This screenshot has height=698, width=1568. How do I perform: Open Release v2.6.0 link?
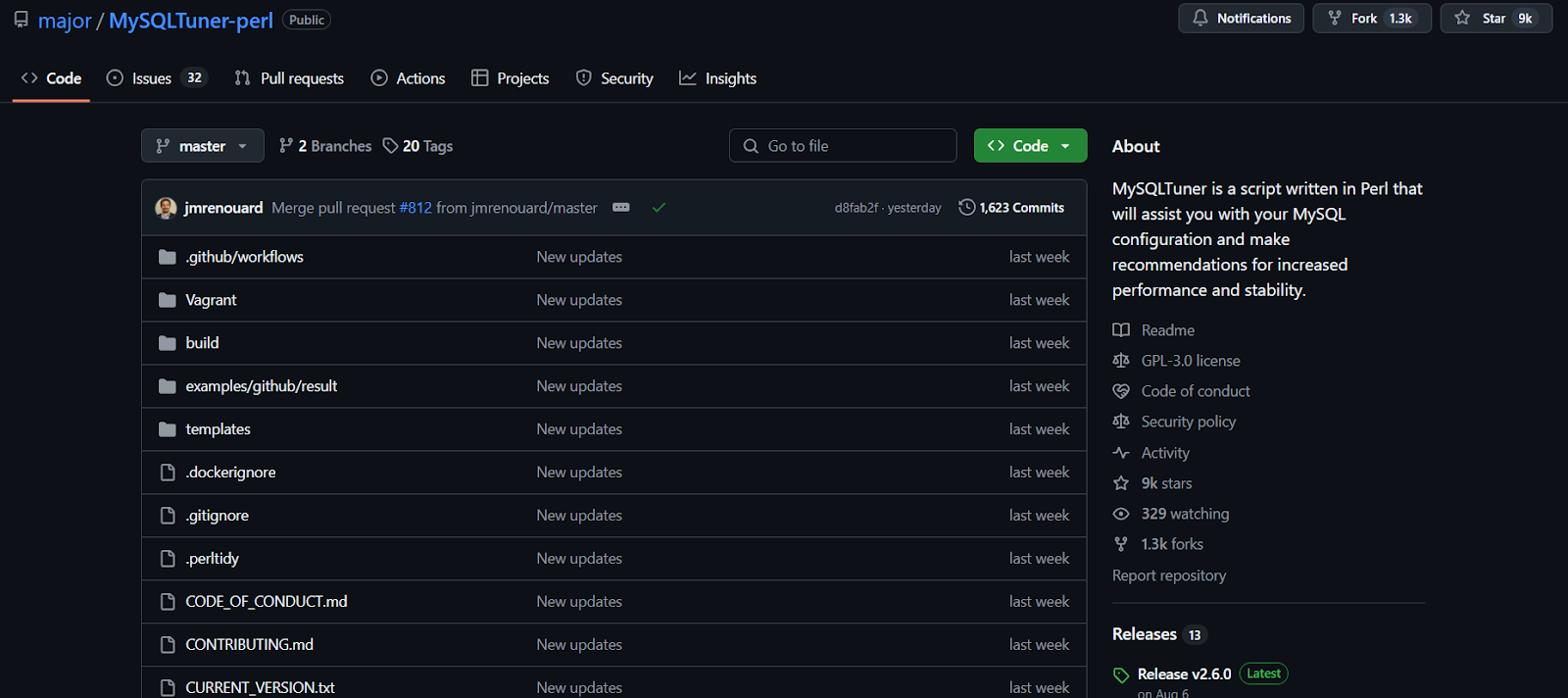tap(1184, 674)
